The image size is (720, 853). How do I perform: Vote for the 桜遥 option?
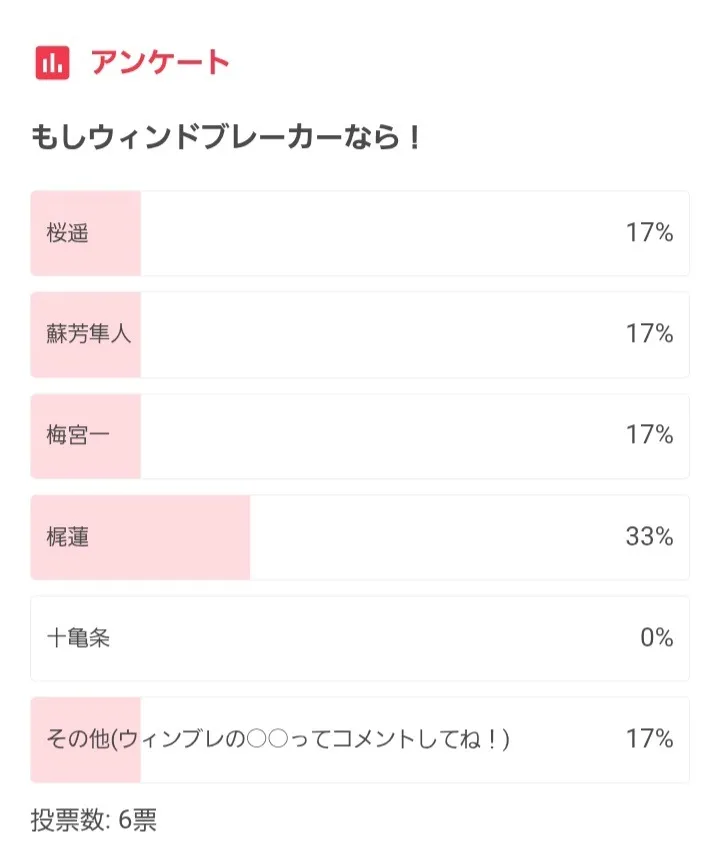click(68, 234)
